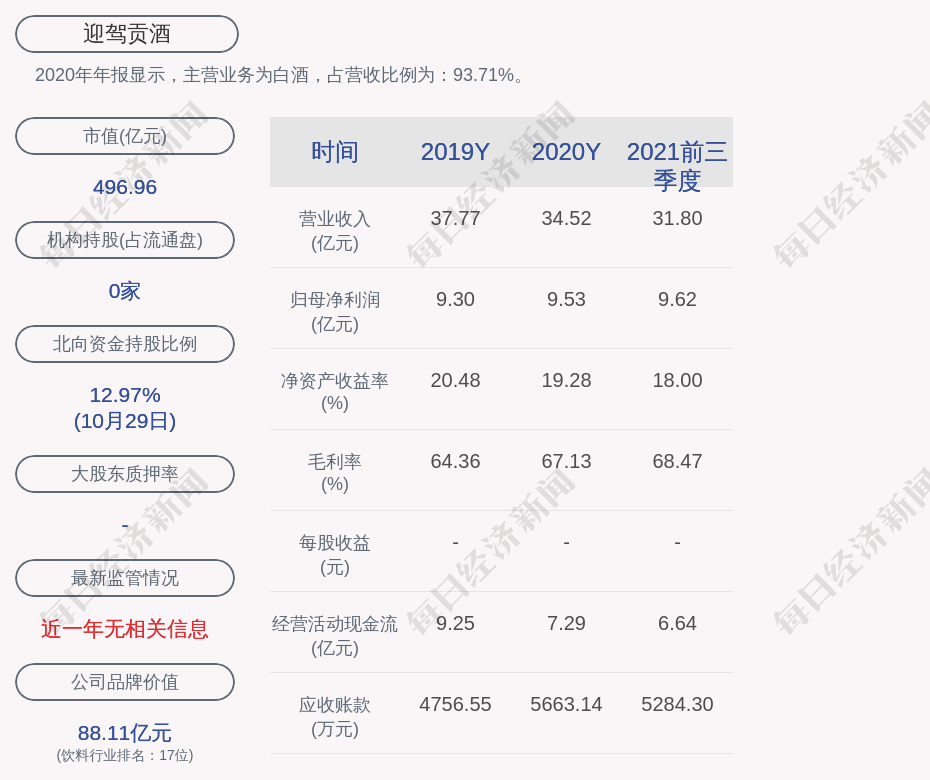Click the 大股东质押率 label pill
Viewport: 930px width, 780px height.
125,473
